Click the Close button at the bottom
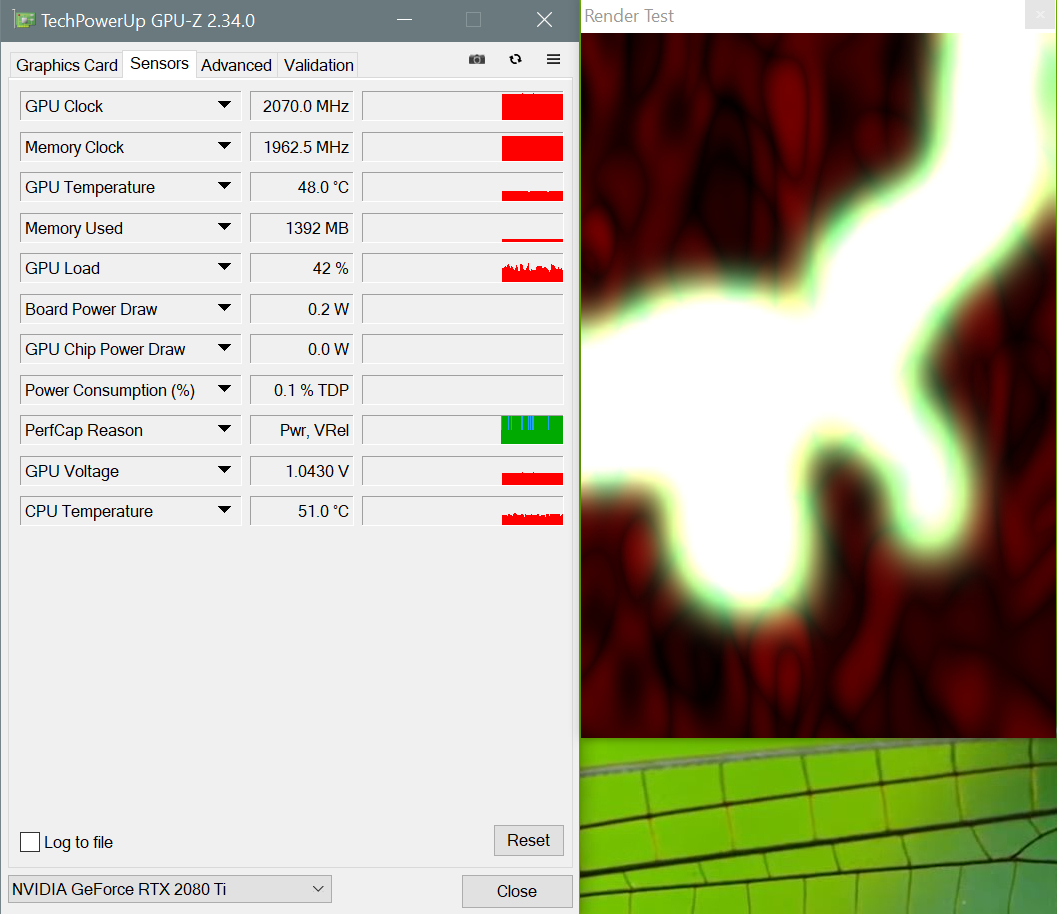 (x=517, y=891)
